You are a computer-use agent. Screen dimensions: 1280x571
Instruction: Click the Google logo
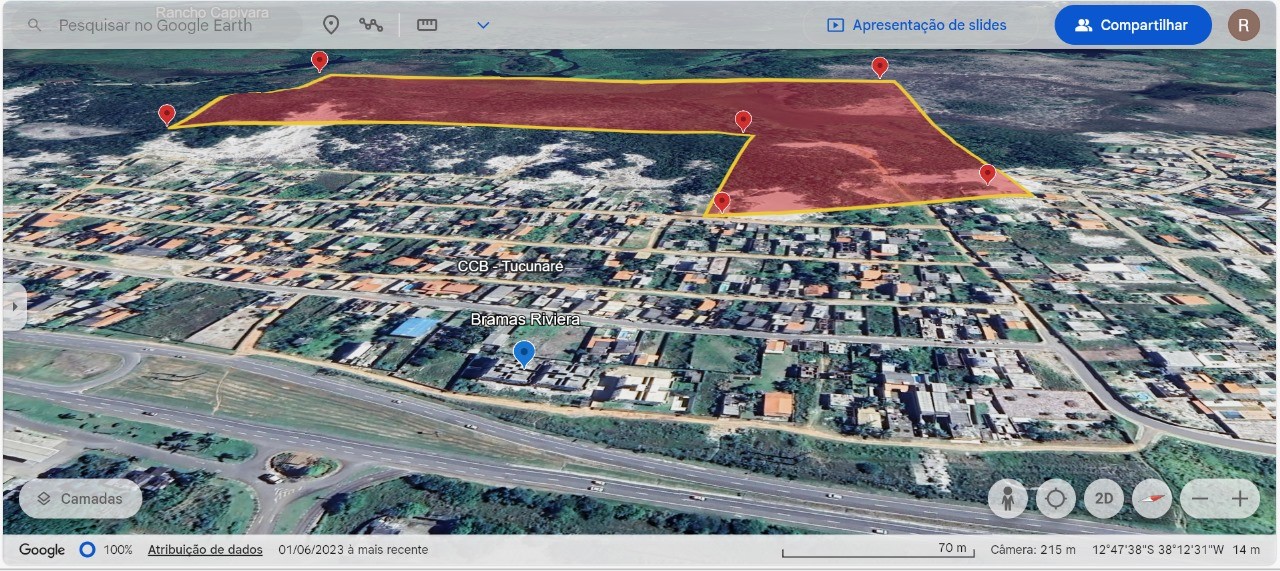pyautogui.click(x=42, y=550)
